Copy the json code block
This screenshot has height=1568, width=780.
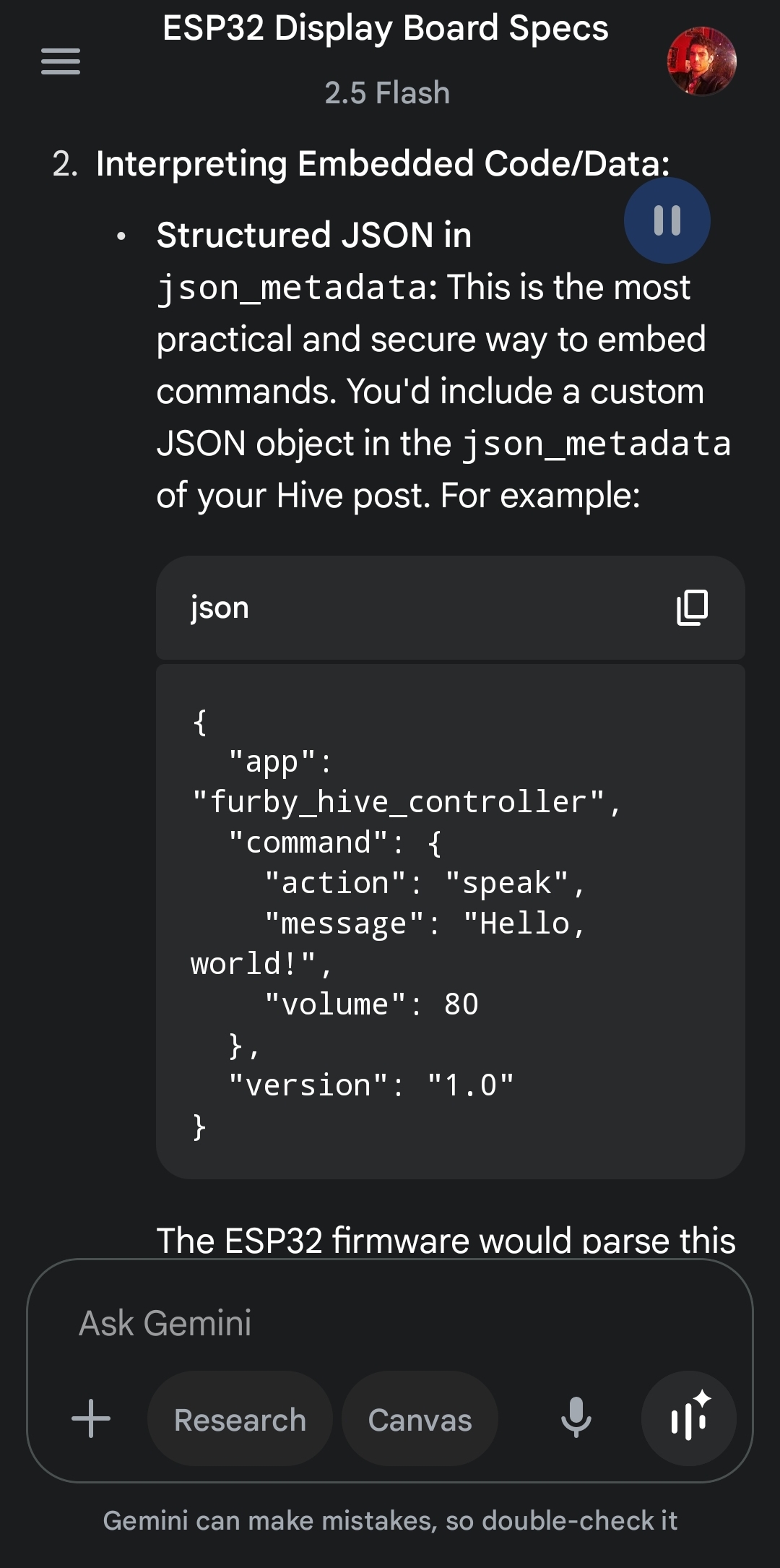click(692, 608)
